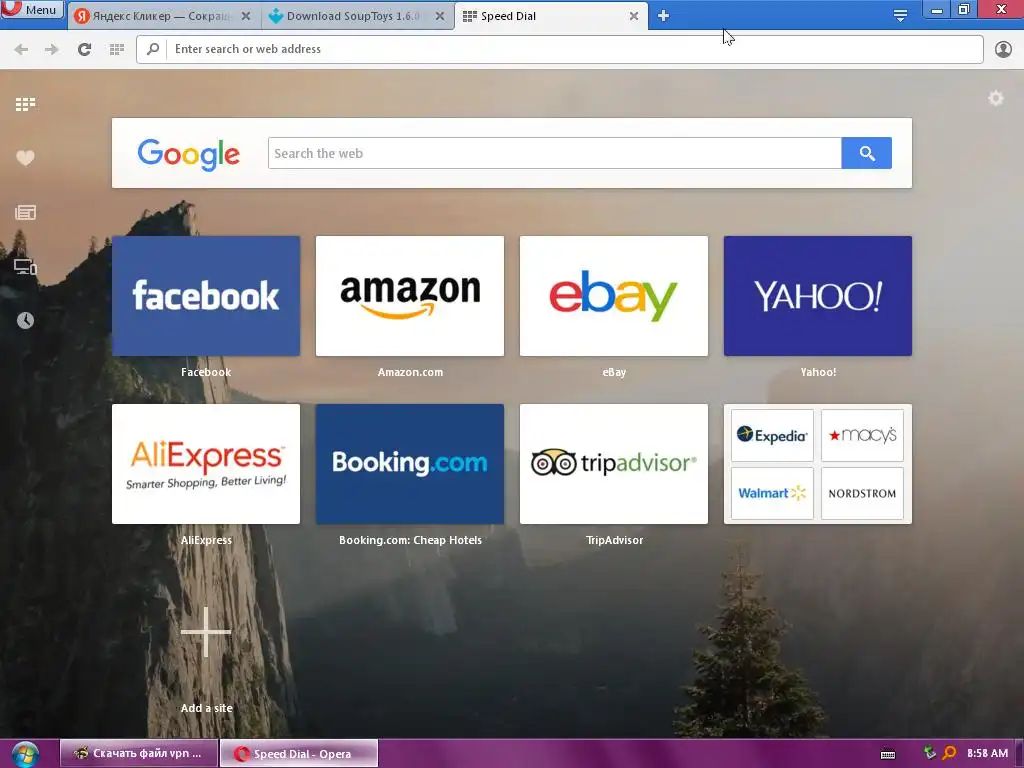
Task: Click the Booking.com: Cheap Hotels label
Action: (x=410, y=540)
